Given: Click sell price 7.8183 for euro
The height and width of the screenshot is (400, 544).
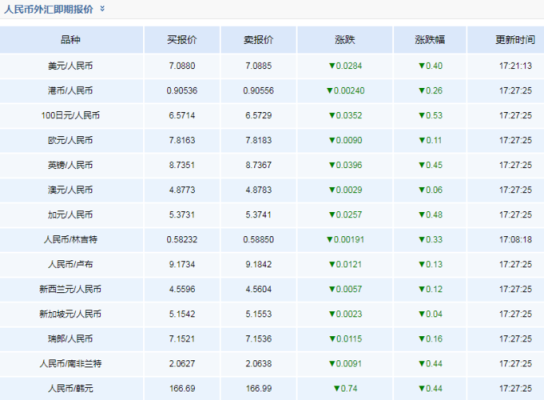Looking at the screenshot, I should [258, 140].
